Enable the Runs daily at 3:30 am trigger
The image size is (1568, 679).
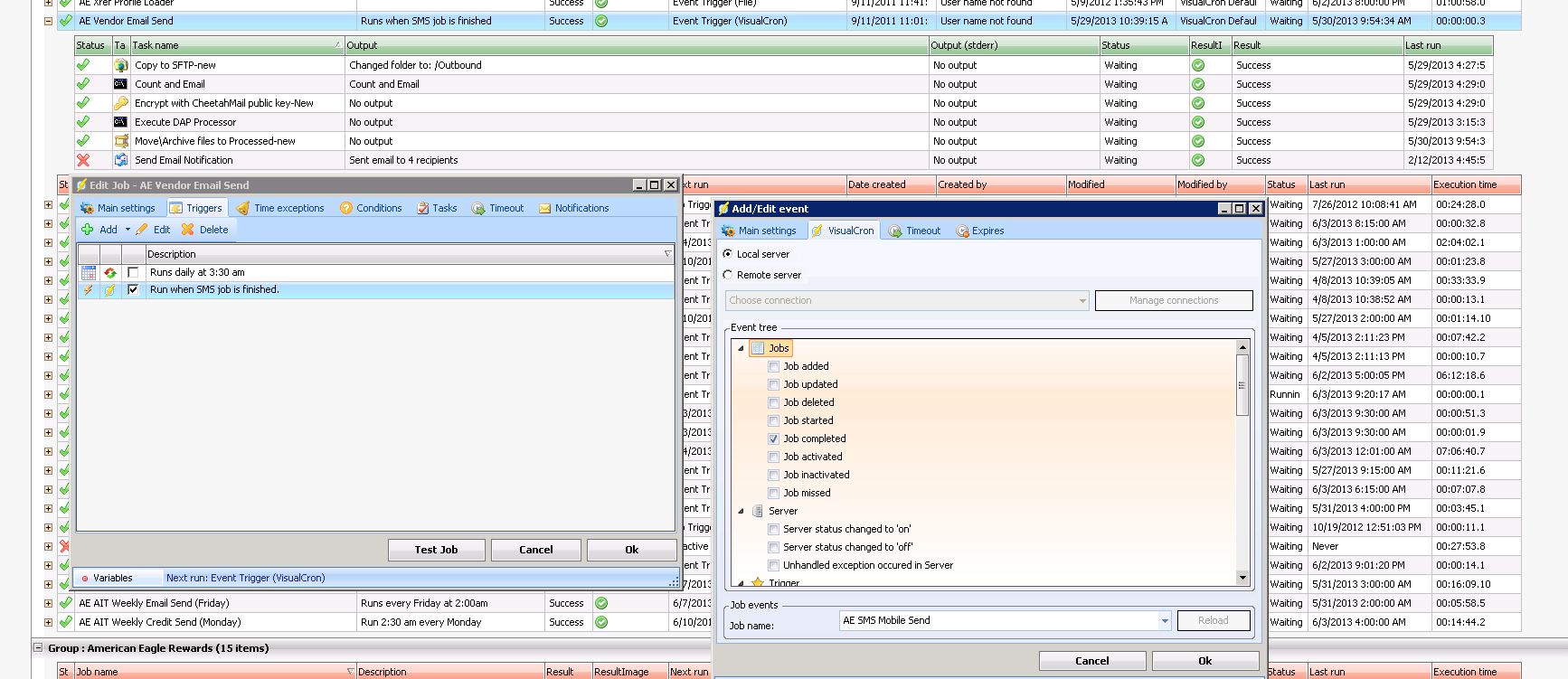[133, 272]
